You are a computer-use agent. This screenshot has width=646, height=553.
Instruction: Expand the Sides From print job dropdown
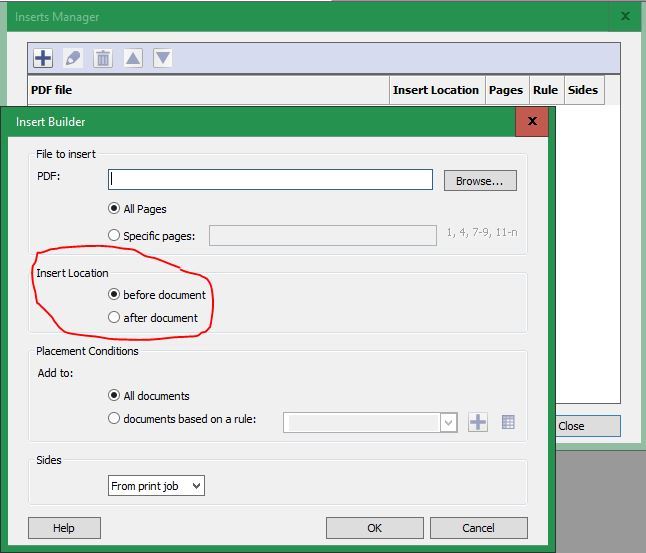pos(156,486)
